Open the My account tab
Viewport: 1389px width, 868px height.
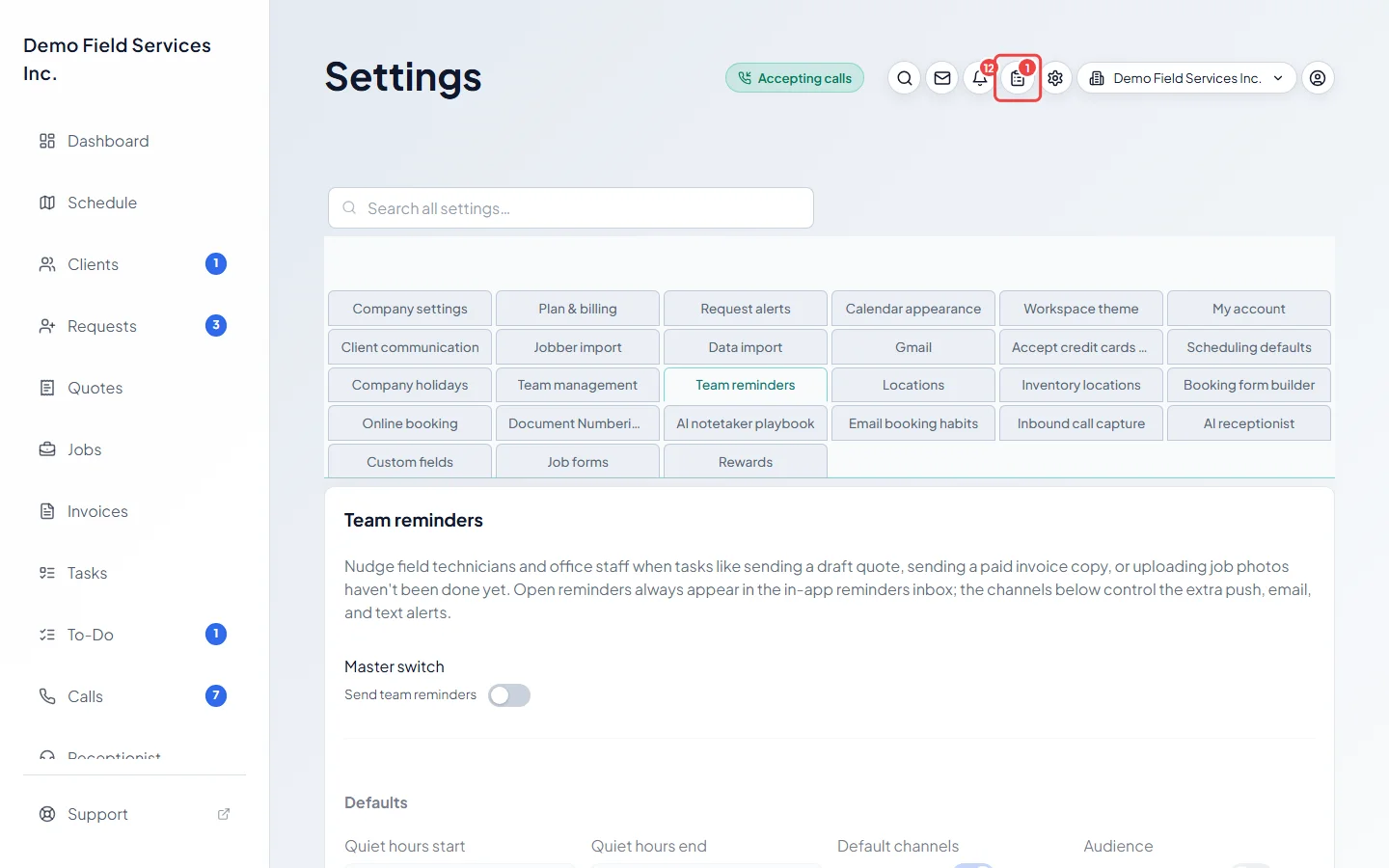click(x=1249, y=309)
